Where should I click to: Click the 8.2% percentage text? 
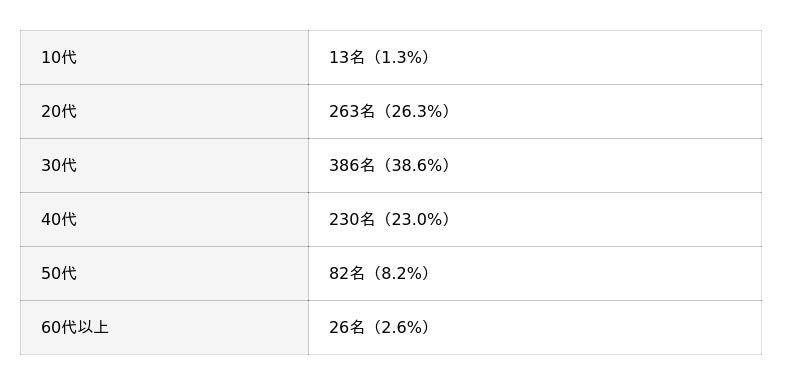pos(402,274)
